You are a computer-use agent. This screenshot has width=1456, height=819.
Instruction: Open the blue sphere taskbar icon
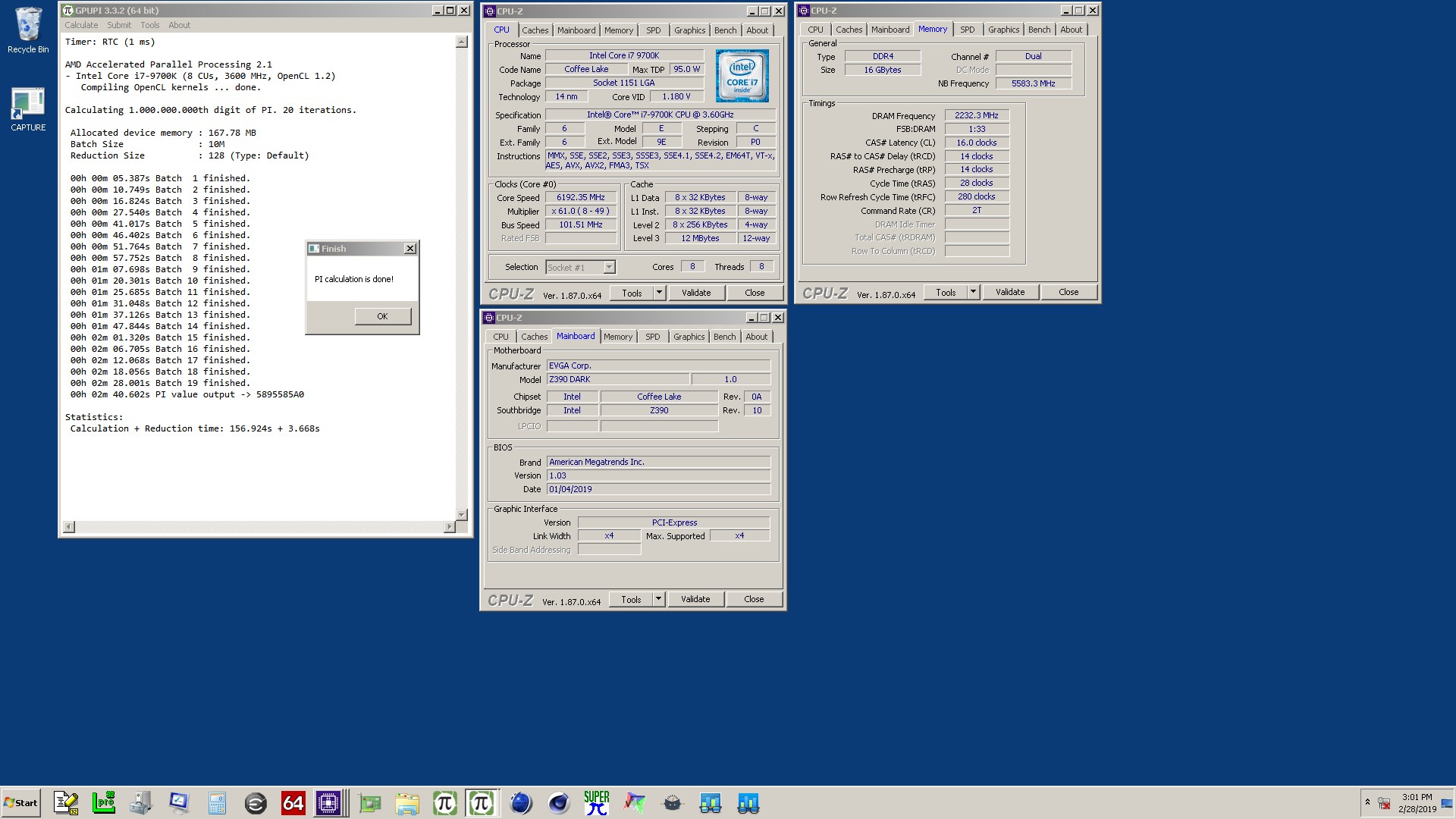[521, 803]
